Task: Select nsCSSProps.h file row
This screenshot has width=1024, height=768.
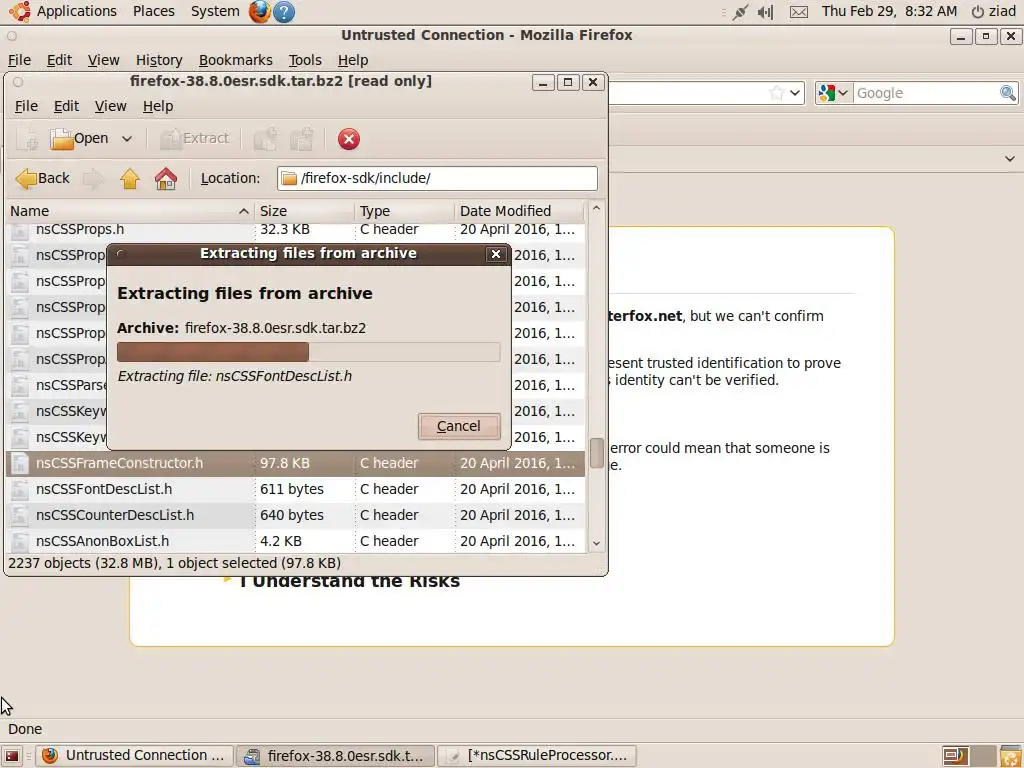Action: (x=295, y=230)
